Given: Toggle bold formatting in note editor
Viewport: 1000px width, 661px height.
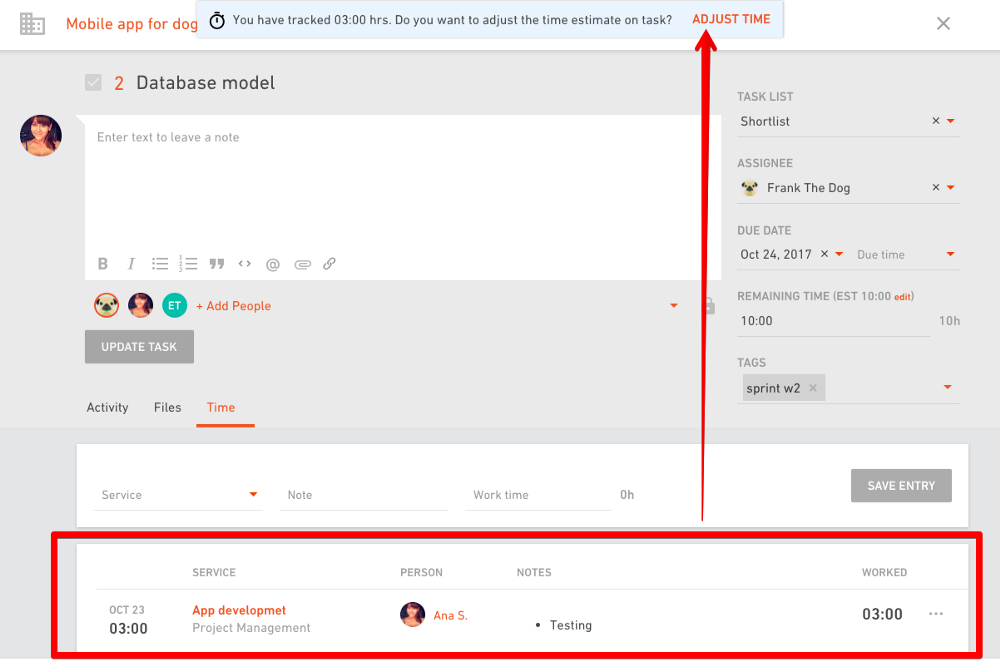Looking at the screenshot, I should (103, 264).
